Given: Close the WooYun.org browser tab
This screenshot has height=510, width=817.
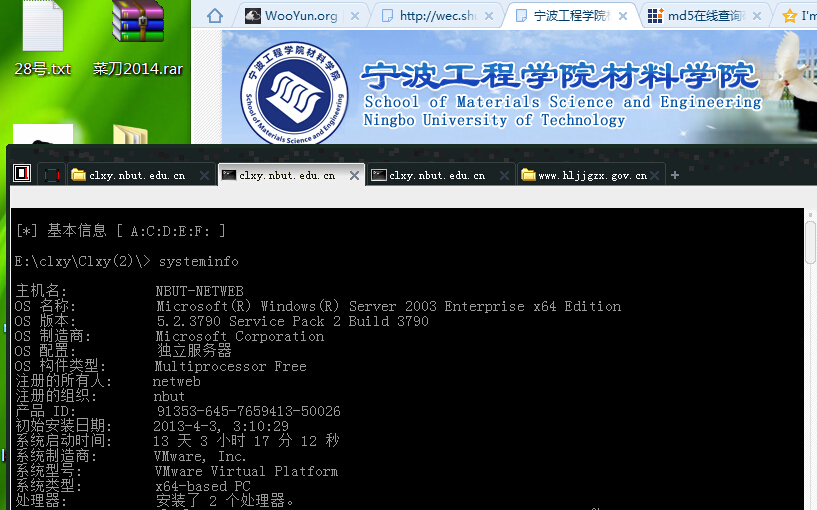Looking at the screenshot, I should pyautogui.click(x=355, y=16).
